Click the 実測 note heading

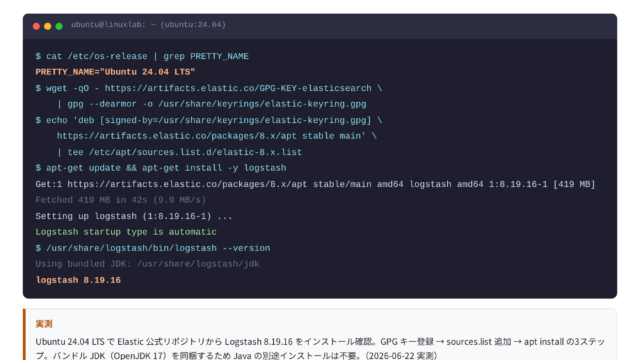click(x=44, y=324)
